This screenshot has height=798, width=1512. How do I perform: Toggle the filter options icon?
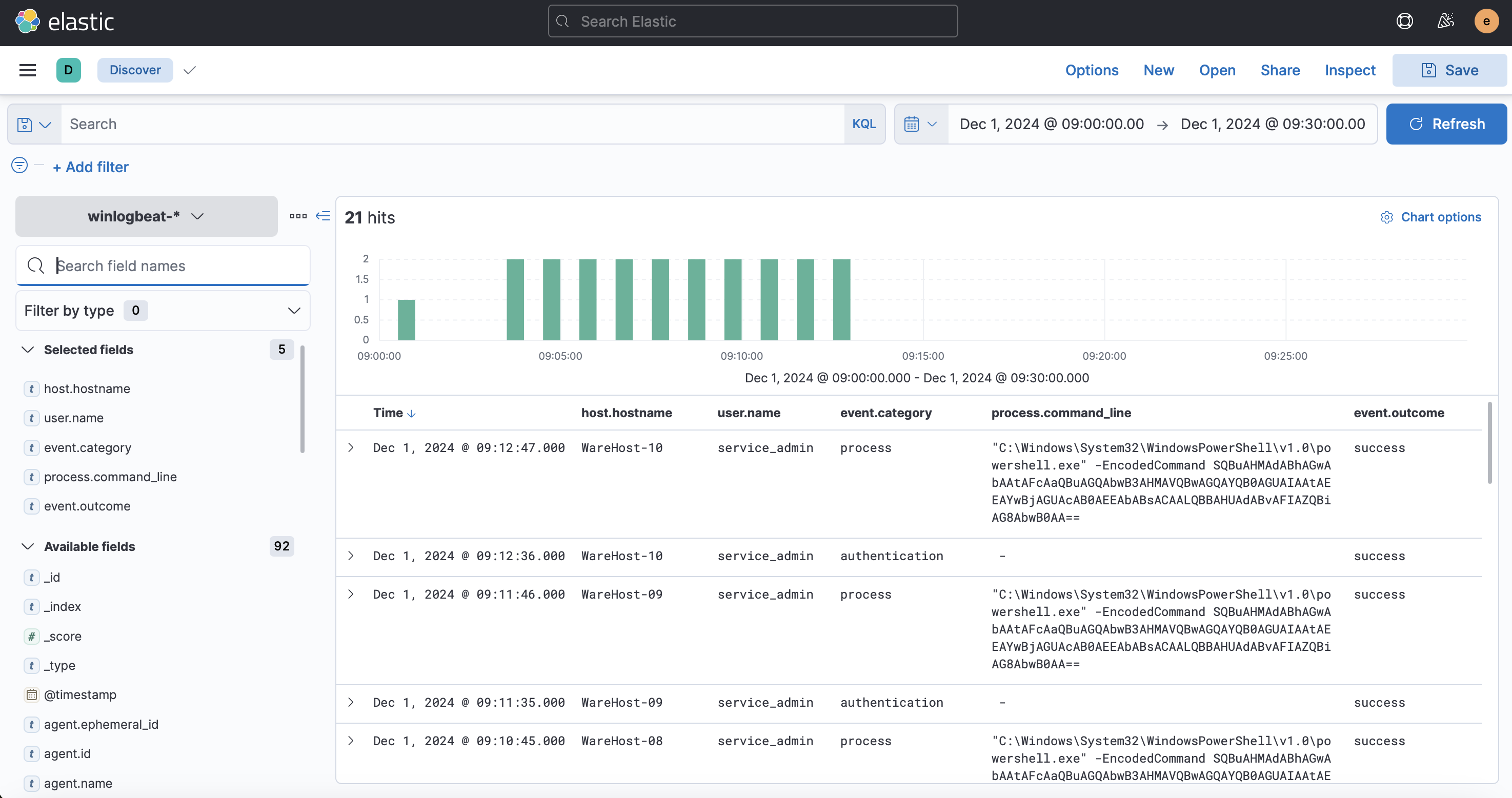19,166
